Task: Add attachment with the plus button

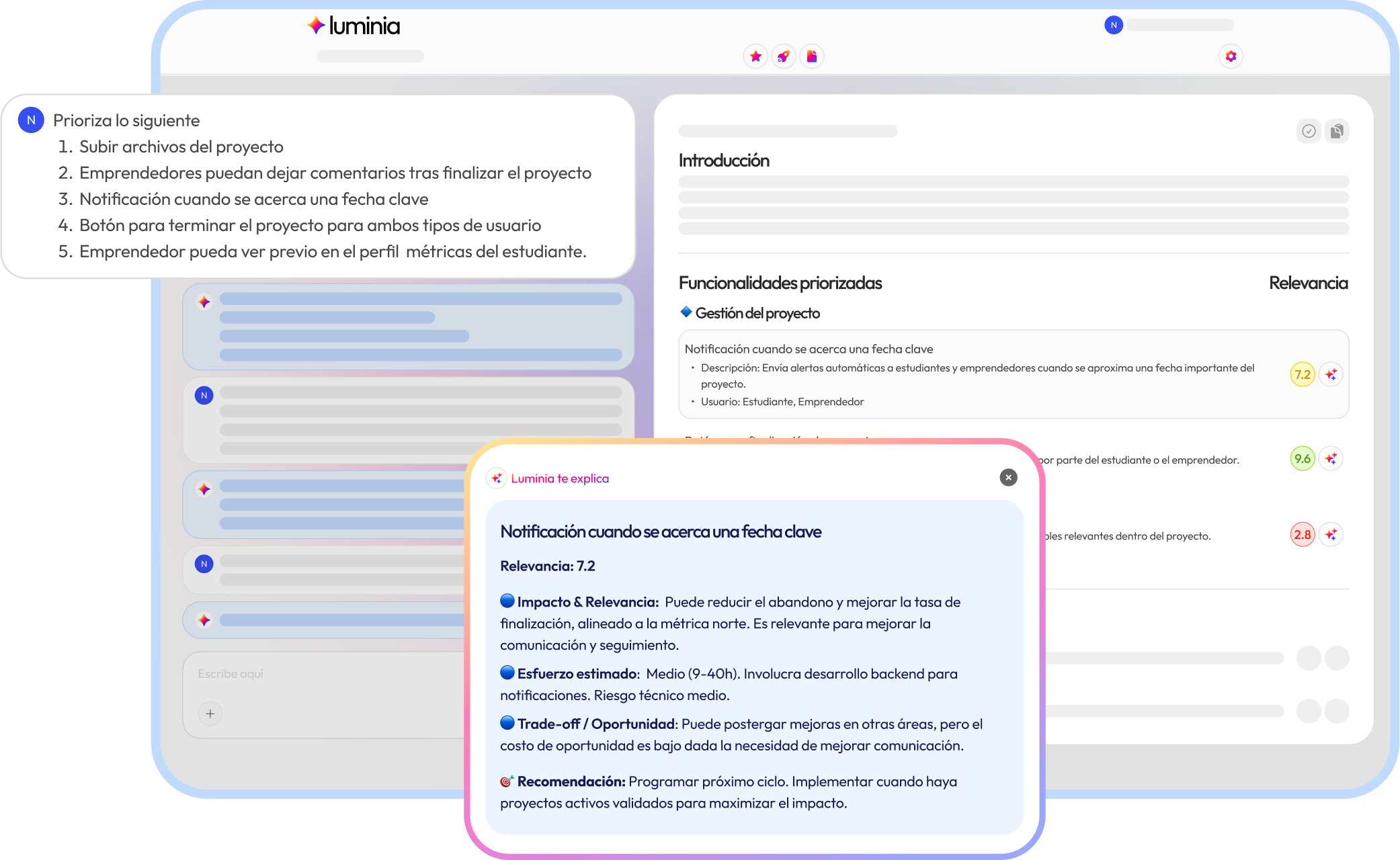Action: (x=210, y=714)
